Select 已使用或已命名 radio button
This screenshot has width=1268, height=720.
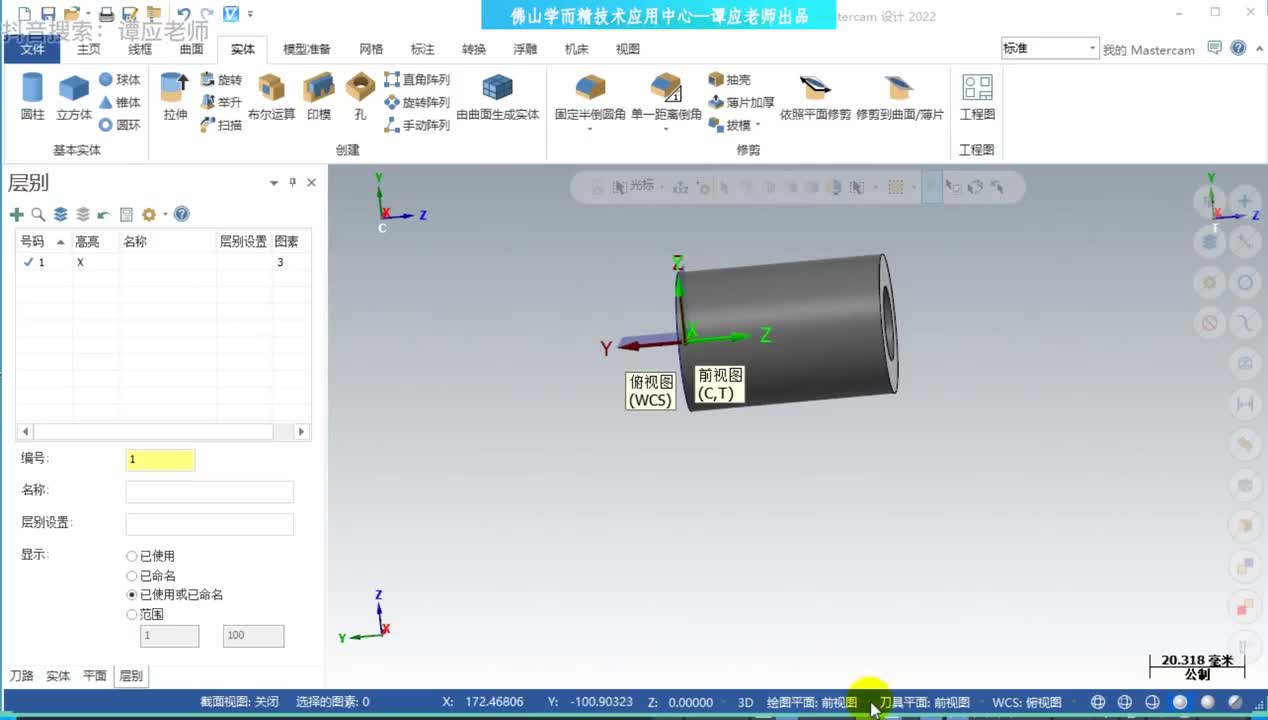pos(132,595)
